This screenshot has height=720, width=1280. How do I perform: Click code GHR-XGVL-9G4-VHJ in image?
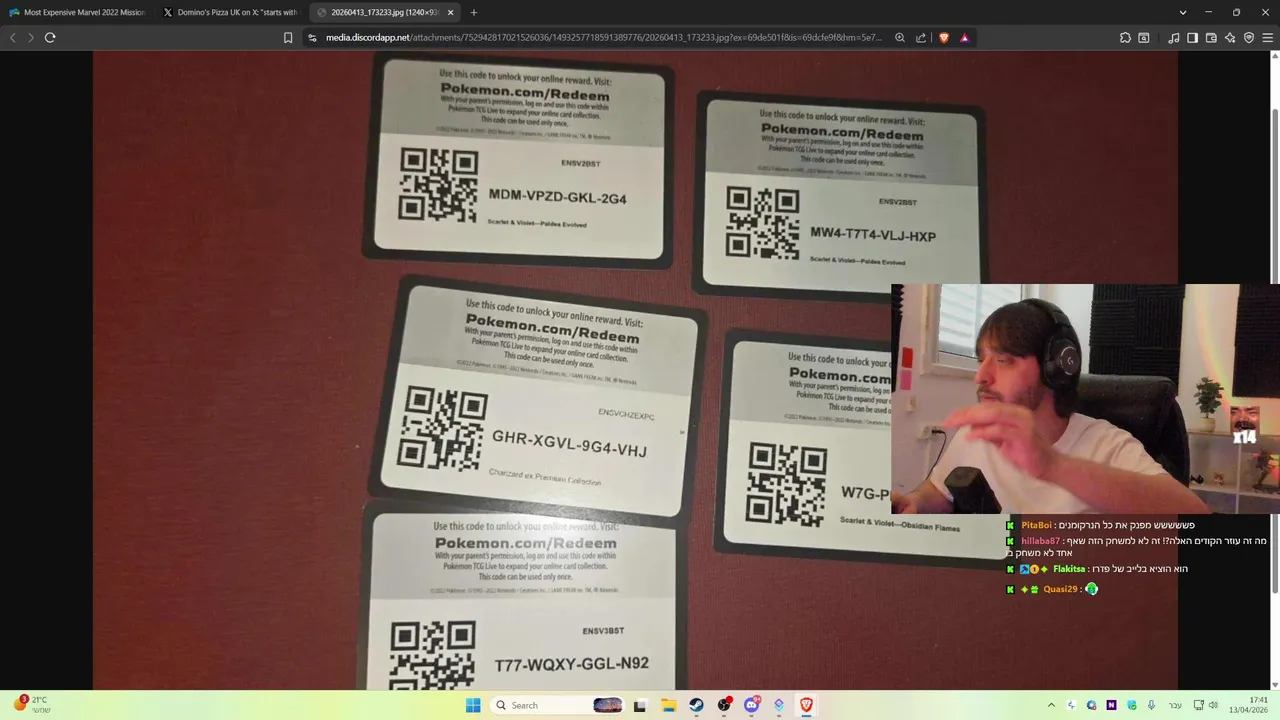[570, 443]
